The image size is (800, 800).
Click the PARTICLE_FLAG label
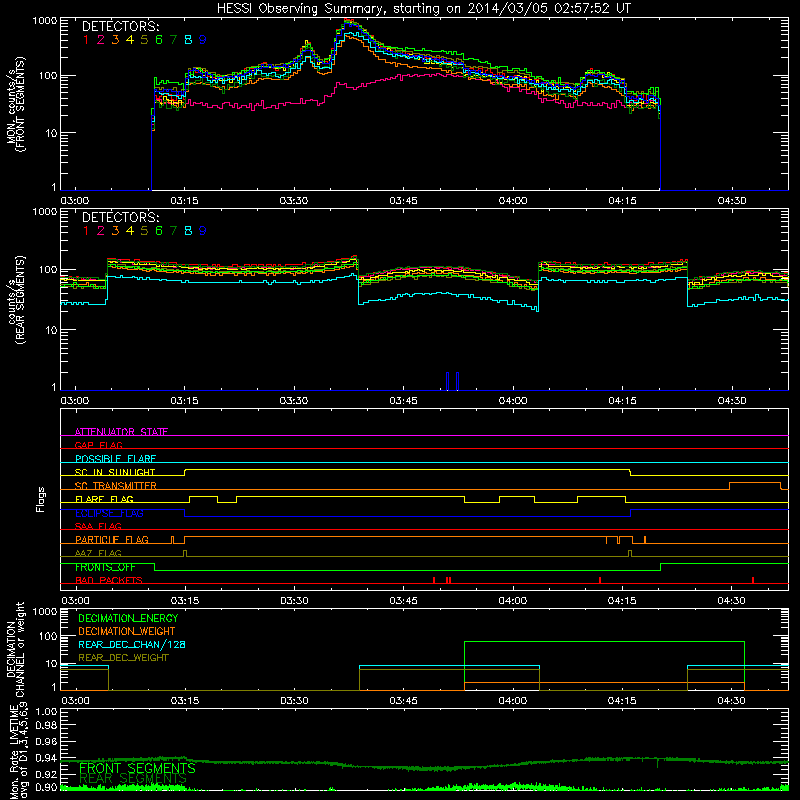click(x=112, y=539)
